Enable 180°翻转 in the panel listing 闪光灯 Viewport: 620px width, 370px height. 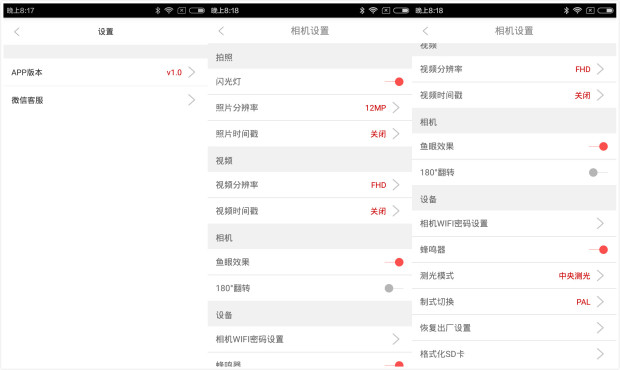coord(394,288)
